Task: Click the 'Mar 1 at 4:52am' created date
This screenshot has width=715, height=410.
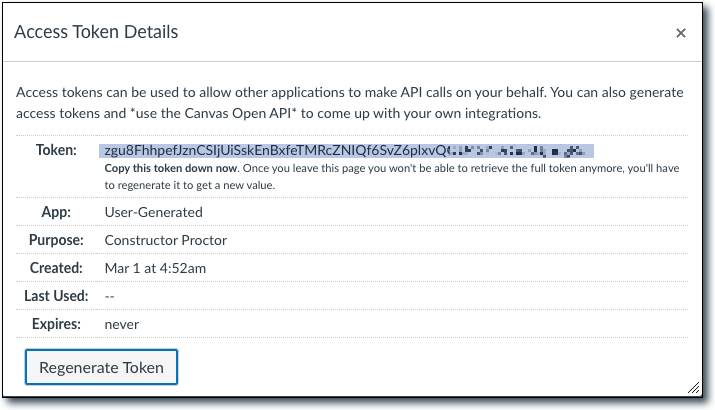Action: (x=155, y=268)
